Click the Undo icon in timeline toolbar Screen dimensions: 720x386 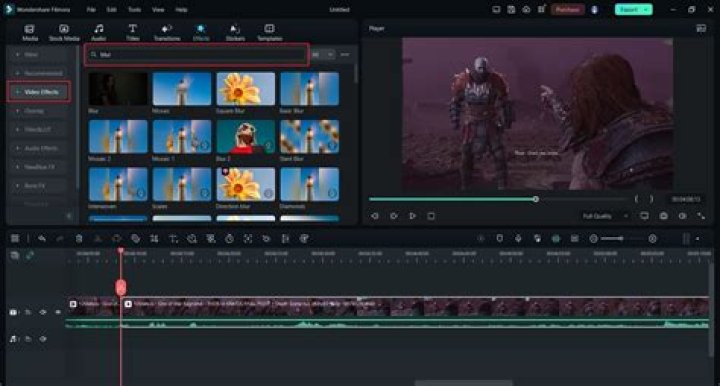pyautogui.click(x=42, y=238)
